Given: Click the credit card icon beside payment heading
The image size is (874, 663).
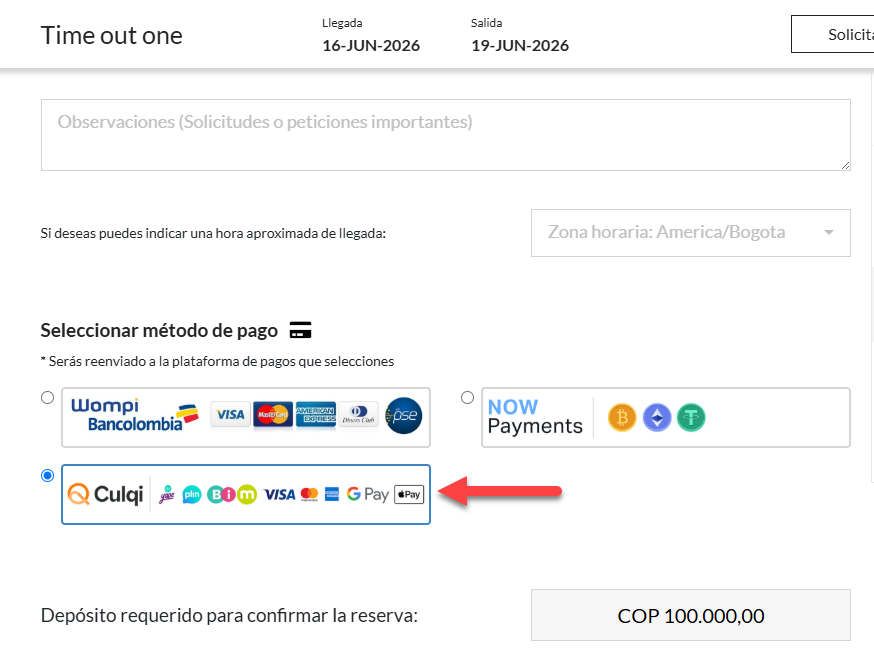Looking at the screenshot, I should click(300, 330).
